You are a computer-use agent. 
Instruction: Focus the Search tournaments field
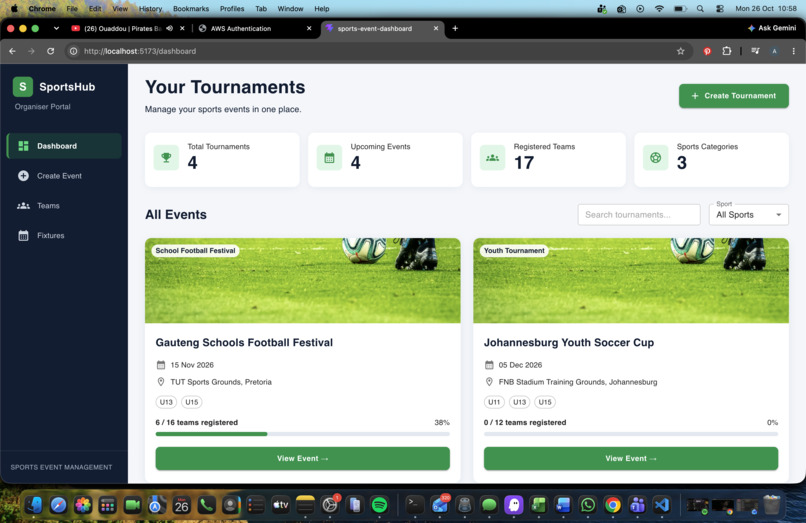pyautogui.click(x=639, y=215)
